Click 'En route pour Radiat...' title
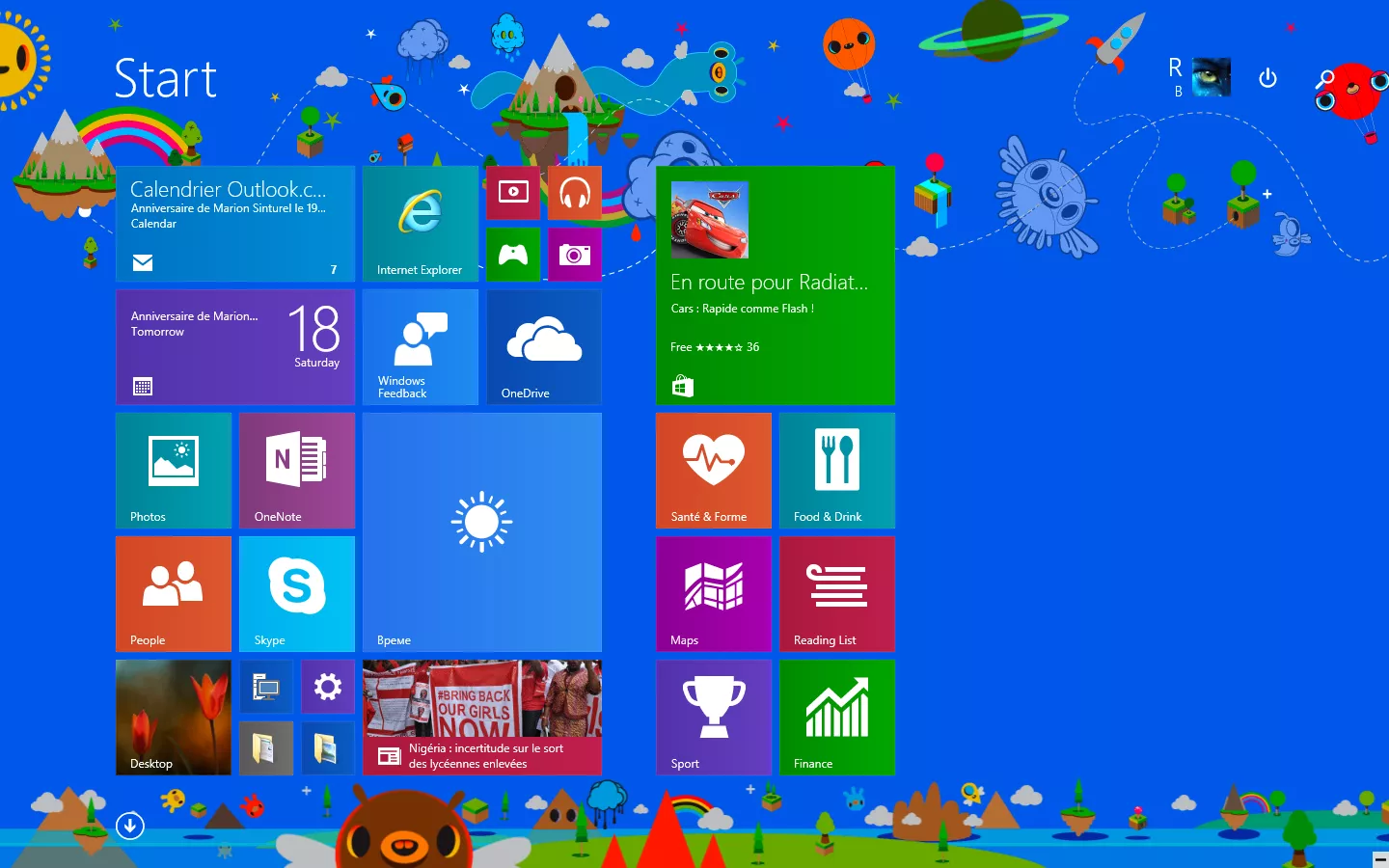This screenshot has height=868, width=1389. [769, 283]
